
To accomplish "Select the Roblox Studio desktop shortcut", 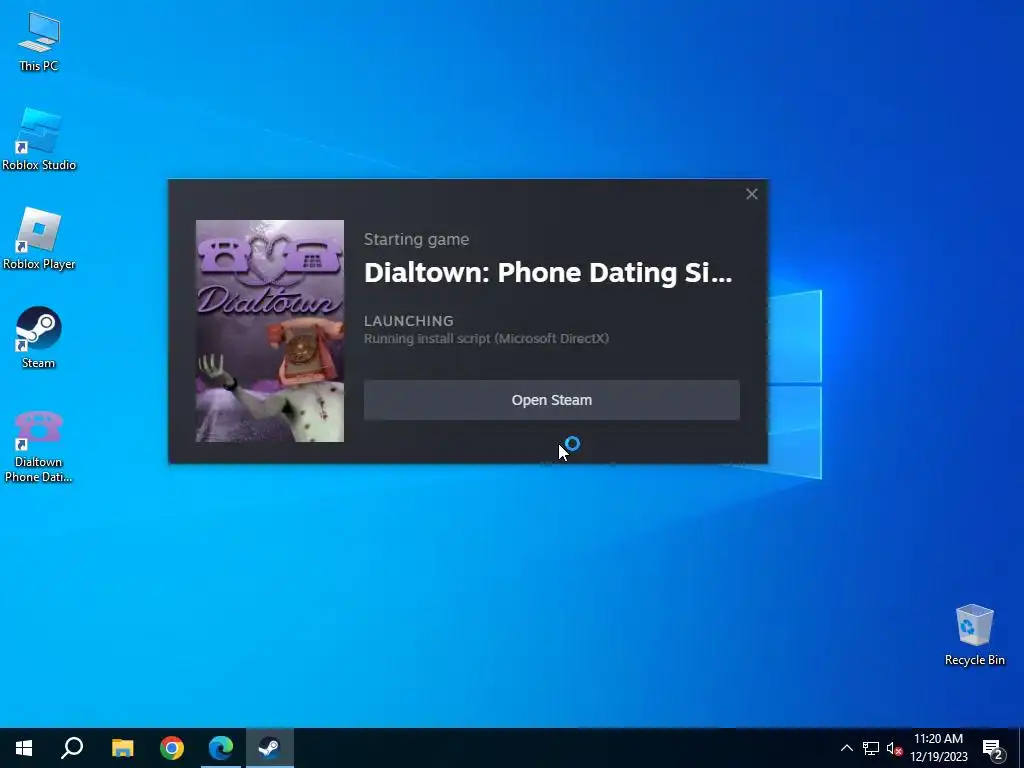I will coord(39,140).
